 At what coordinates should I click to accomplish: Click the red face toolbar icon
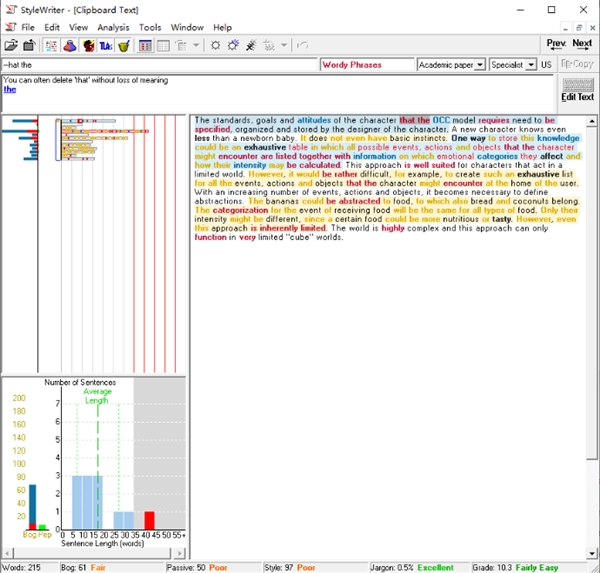click(88, 45)
